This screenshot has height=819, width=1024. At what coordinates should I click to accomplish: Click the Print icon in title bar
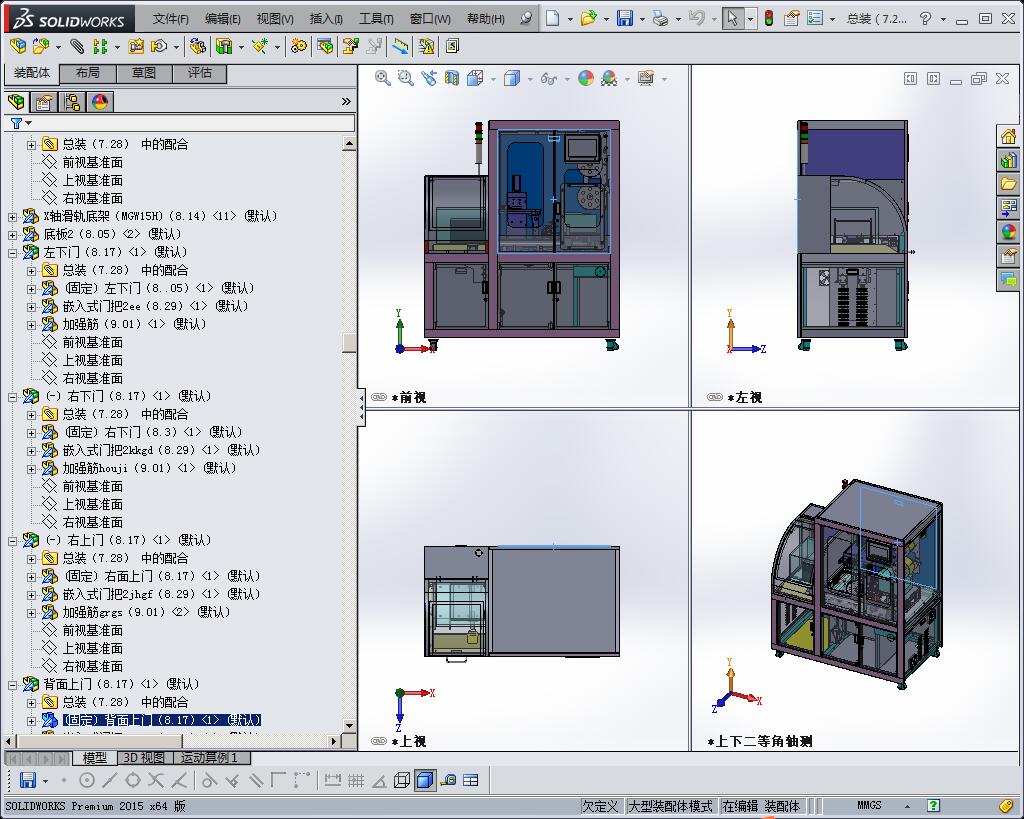[660, 18]
